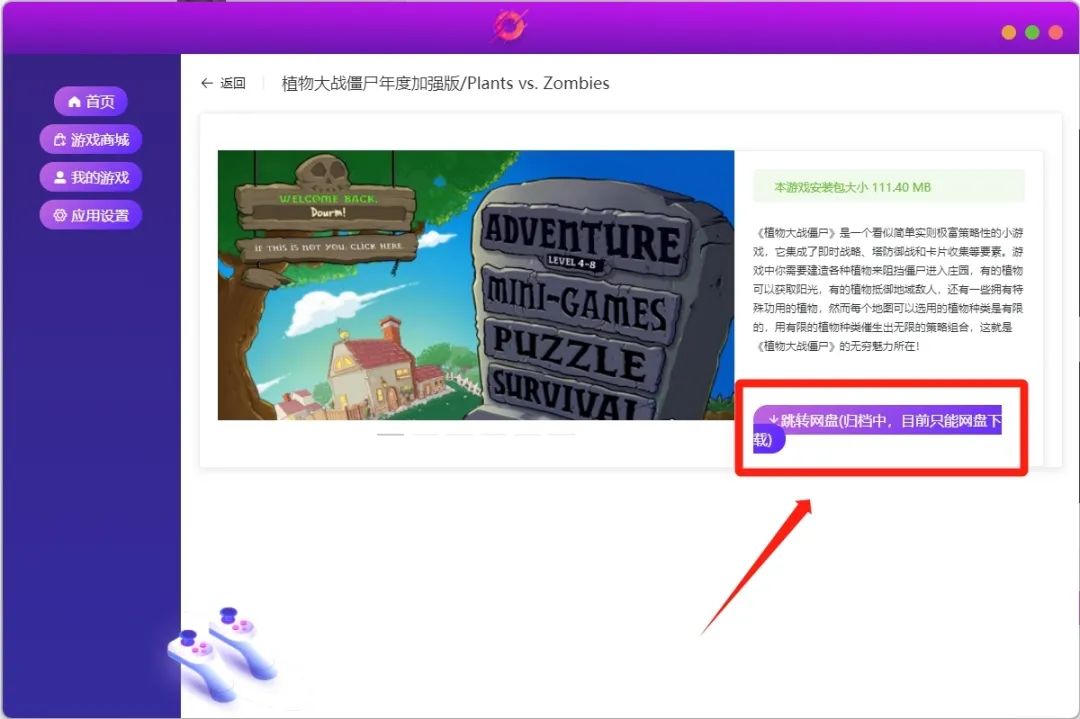Select the highlighted first carousel indicator

coord(391,435)
